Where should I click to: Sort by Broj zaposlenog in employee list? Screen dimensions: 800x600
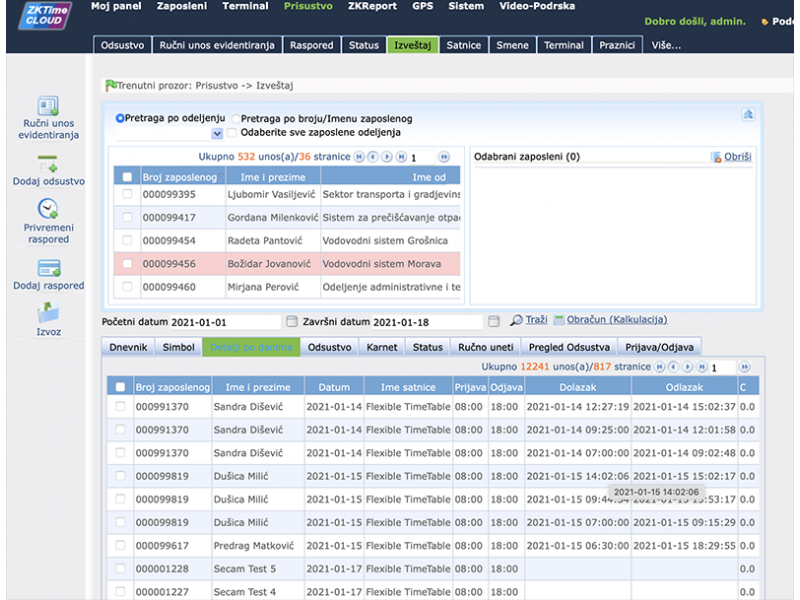tap(180, 177)
